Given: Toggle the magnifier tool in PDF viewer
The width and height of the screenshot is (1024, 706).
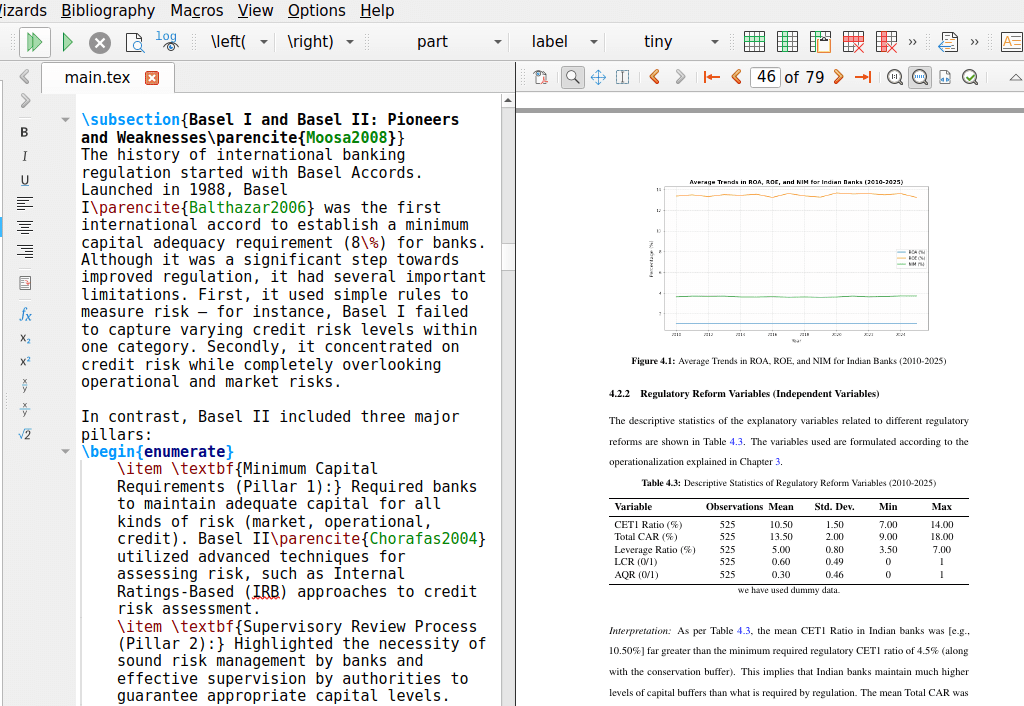Looking at the screenshot, I should pos(573,77).
